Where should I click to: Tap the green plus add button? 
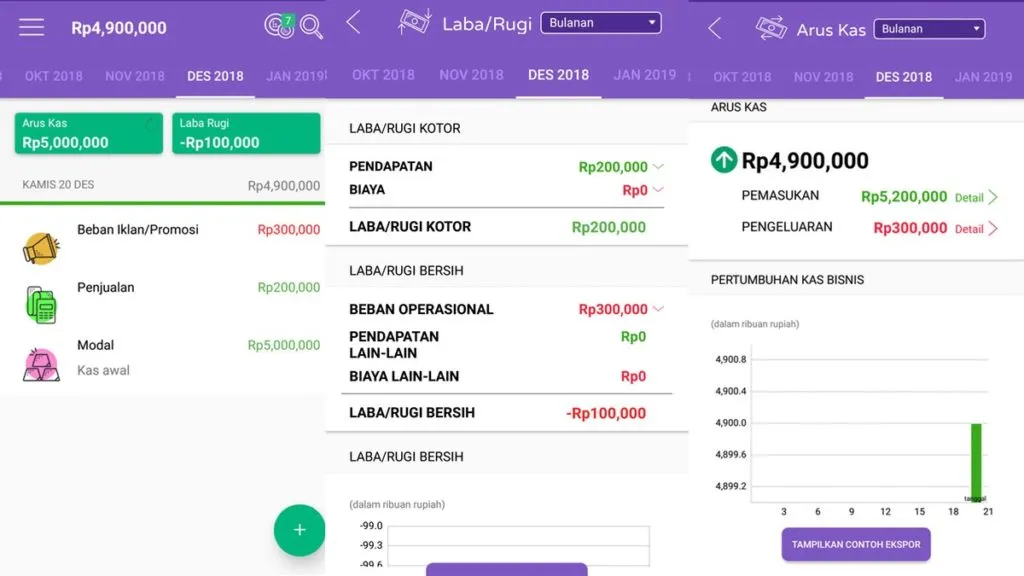[x=299, y=530]
